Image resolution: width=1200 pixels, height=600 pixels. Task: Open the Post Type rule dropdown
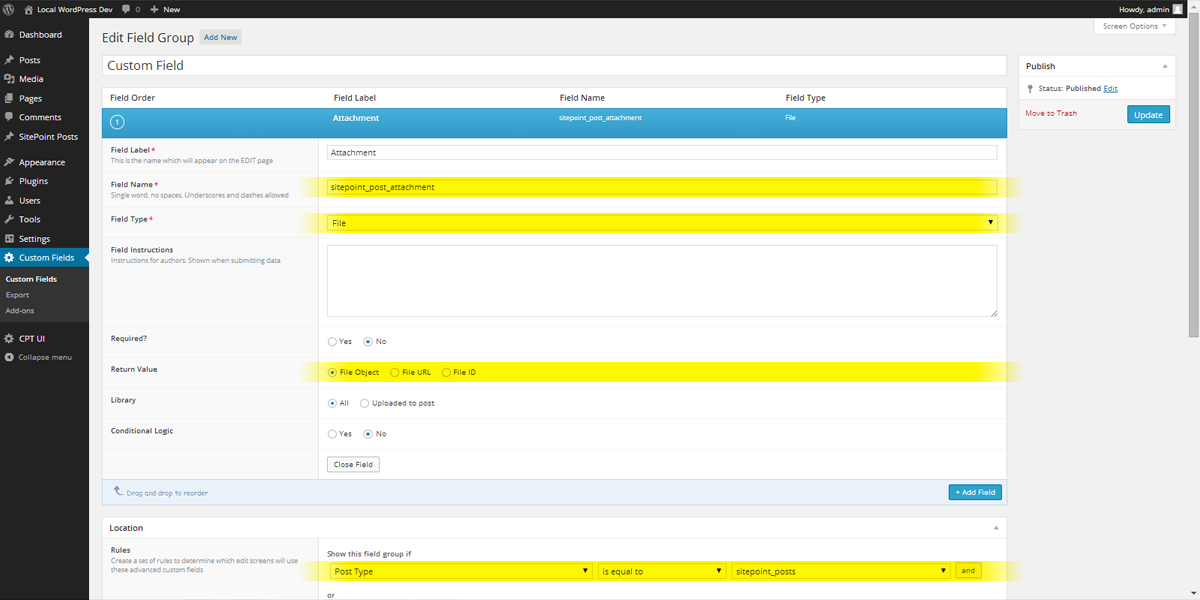tap(461, 572)
